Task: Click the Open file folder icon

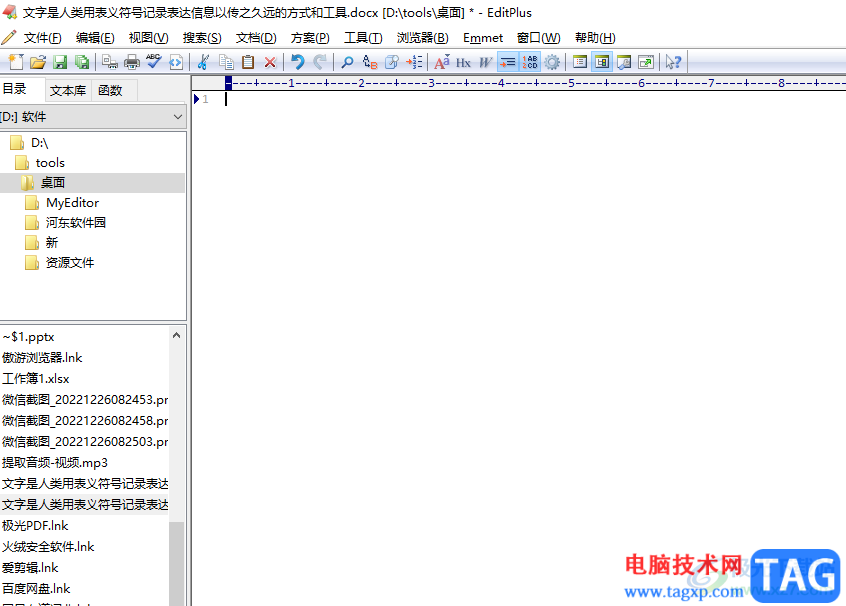Action: click(x=38, y=62)
